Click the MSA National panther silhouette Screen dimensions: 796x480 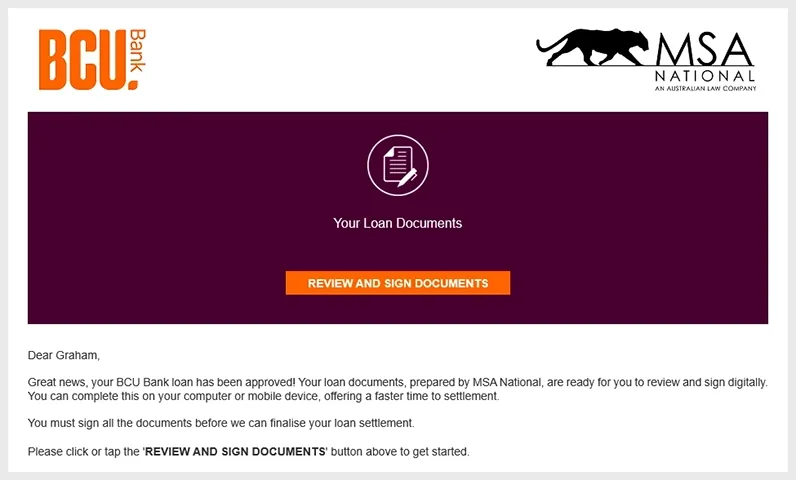(592, 47)
